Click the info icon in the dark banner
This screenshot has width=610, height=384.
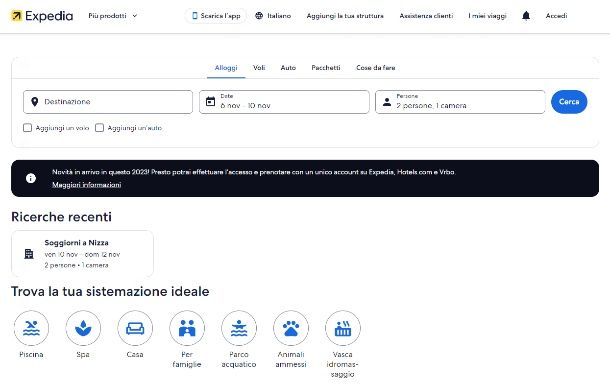pos(31,178)
